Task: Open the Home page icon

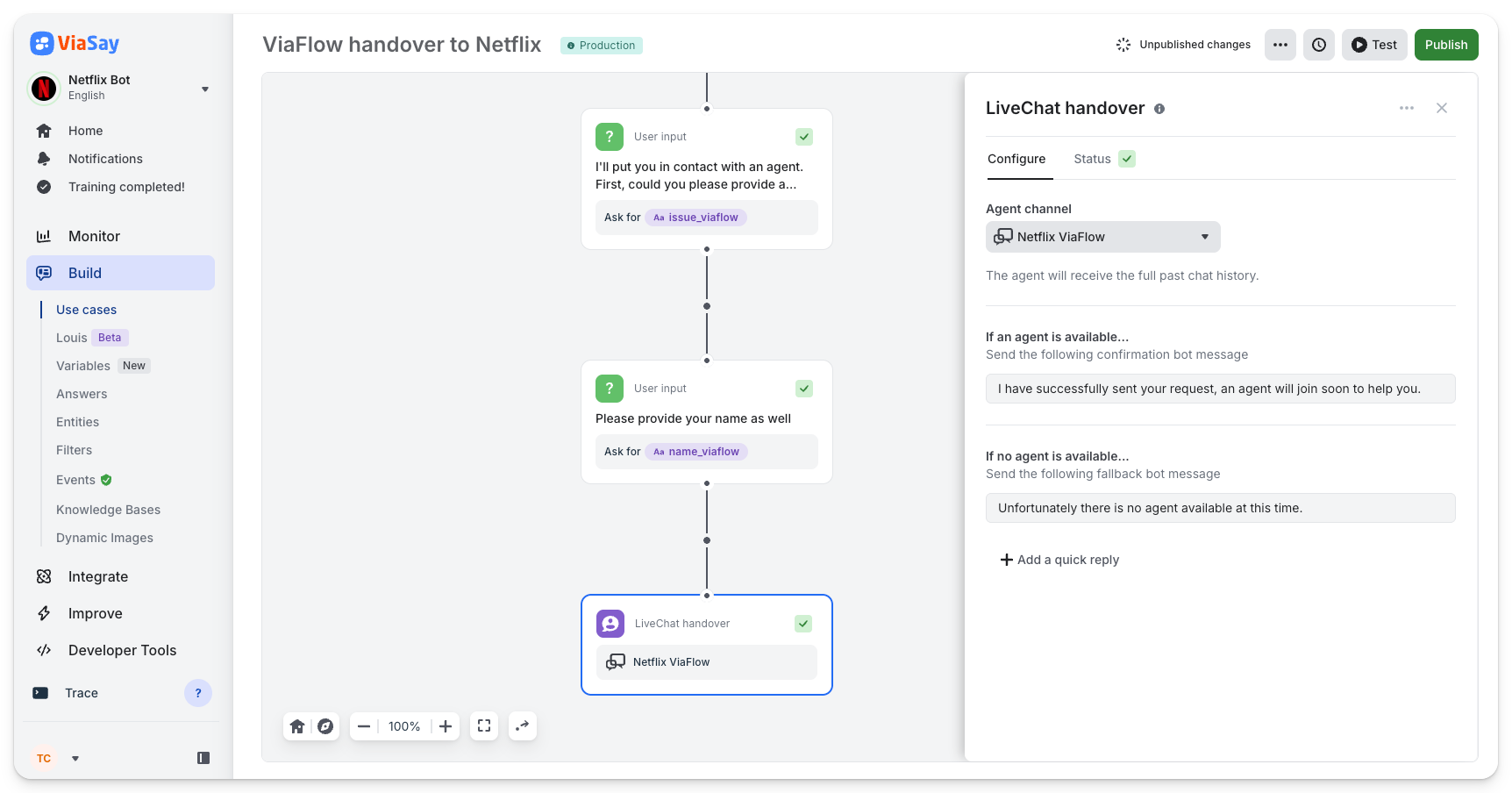Action: [x=44, y=131]
